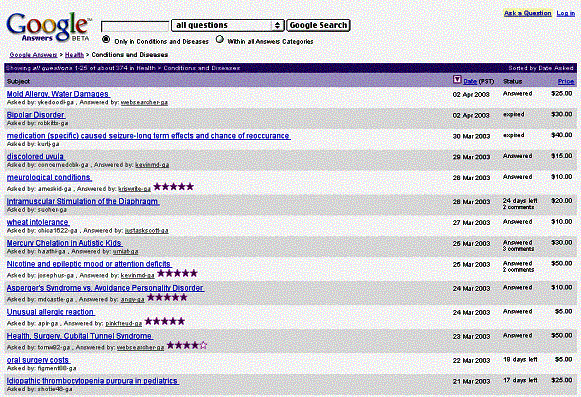Go to Google Answers breadcrumb link

tap(33, 55)
